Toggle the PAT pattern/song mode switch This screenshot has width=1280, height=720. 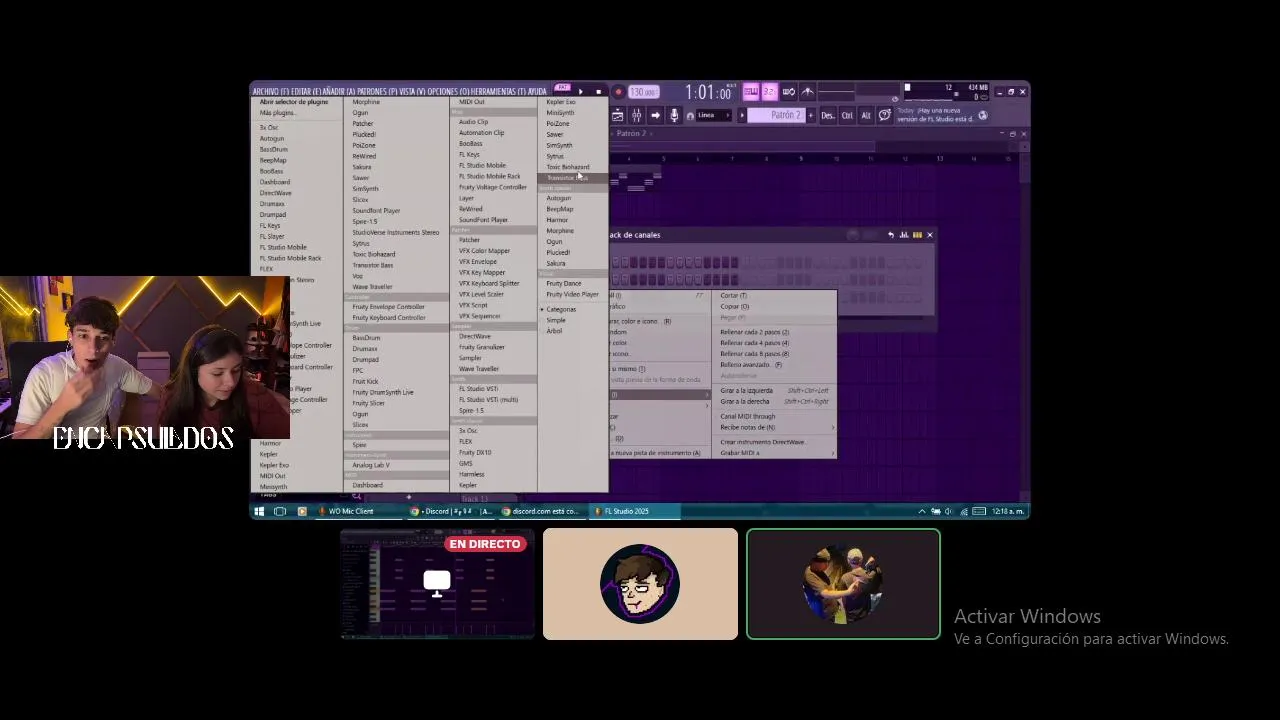pos(562,87)
